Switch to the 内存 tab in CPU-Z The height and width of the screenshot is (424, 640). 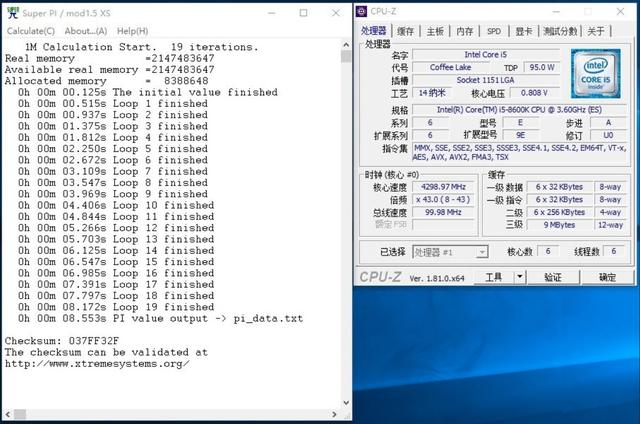[x=464, y=31]
